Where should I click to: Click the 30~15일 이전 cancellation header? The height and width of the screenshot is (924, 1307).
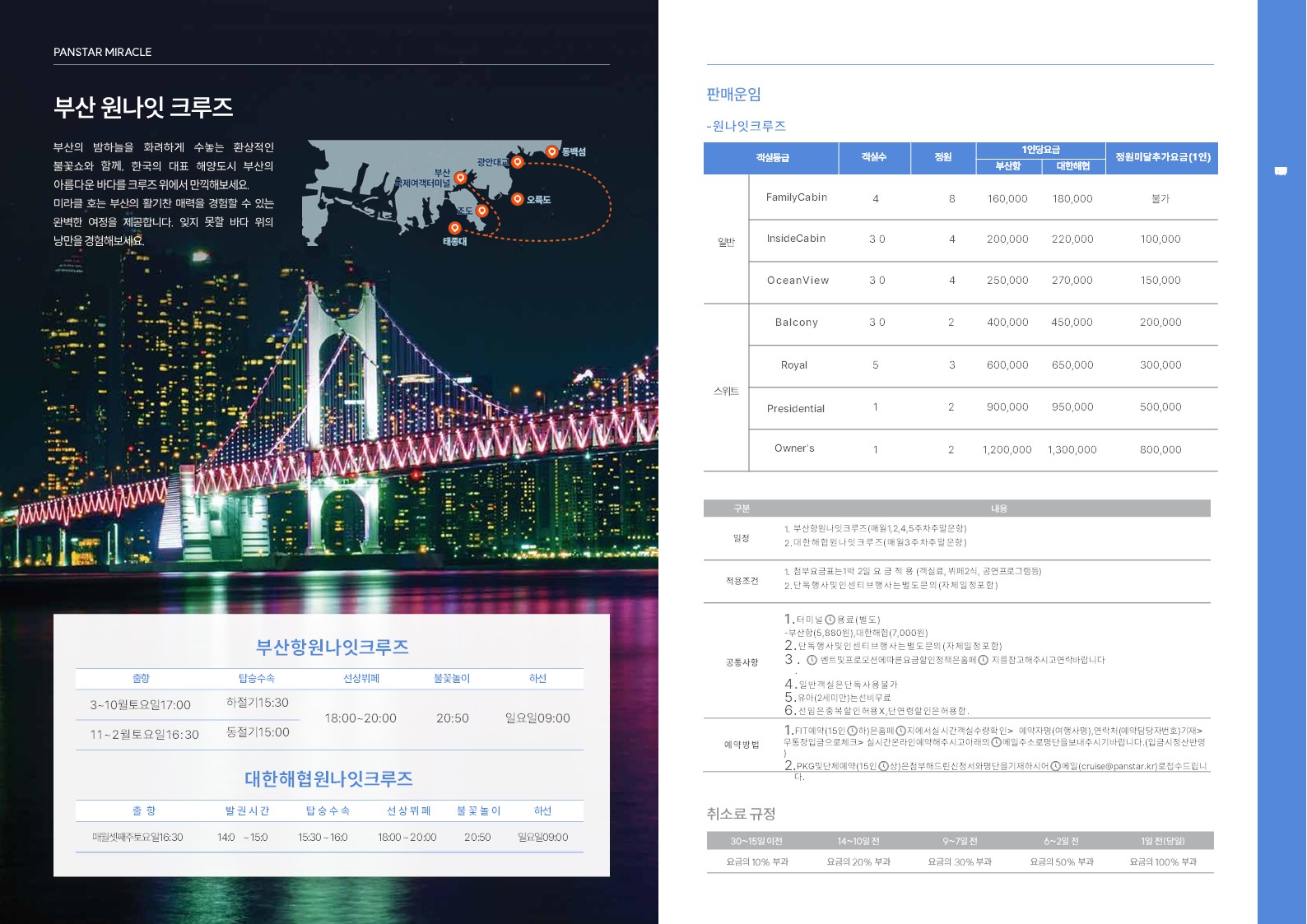[756, 841]
